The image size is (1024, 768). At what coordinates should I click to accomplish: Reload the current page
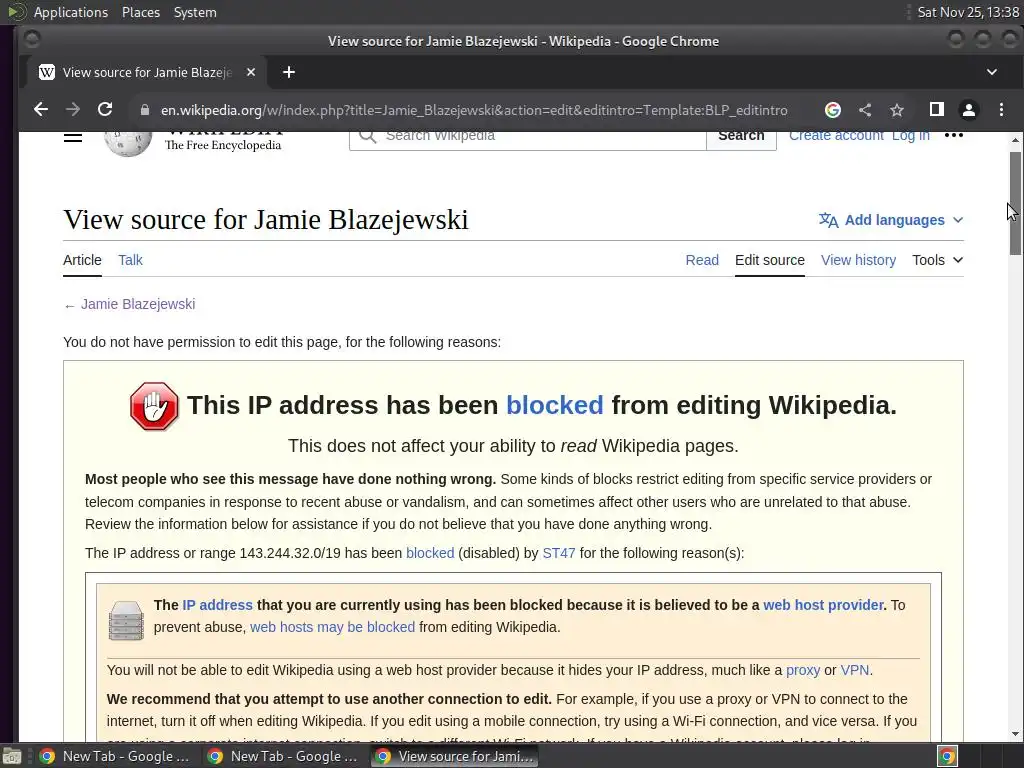pos(105,110)
